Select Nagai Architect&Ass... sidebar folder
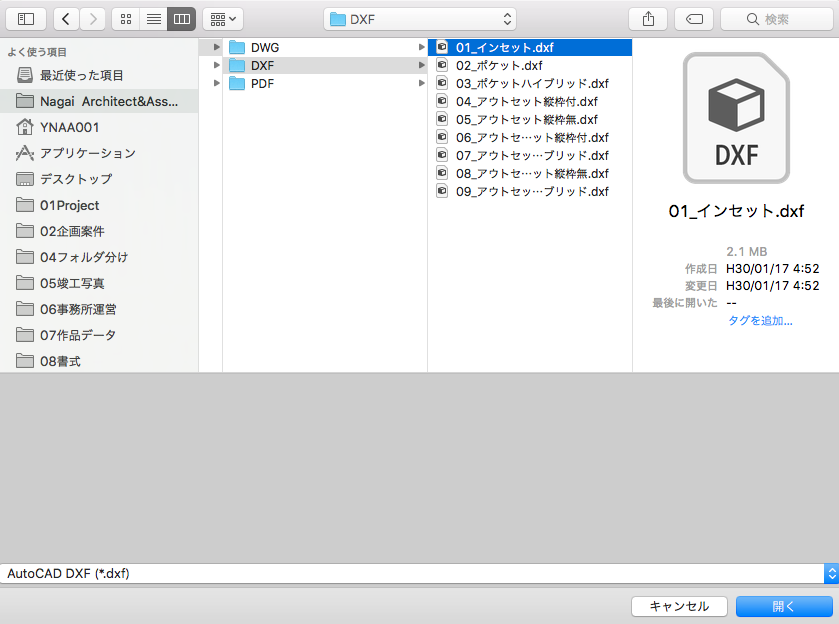The height and width of the screenshot is (624, 839). [99, 101]
